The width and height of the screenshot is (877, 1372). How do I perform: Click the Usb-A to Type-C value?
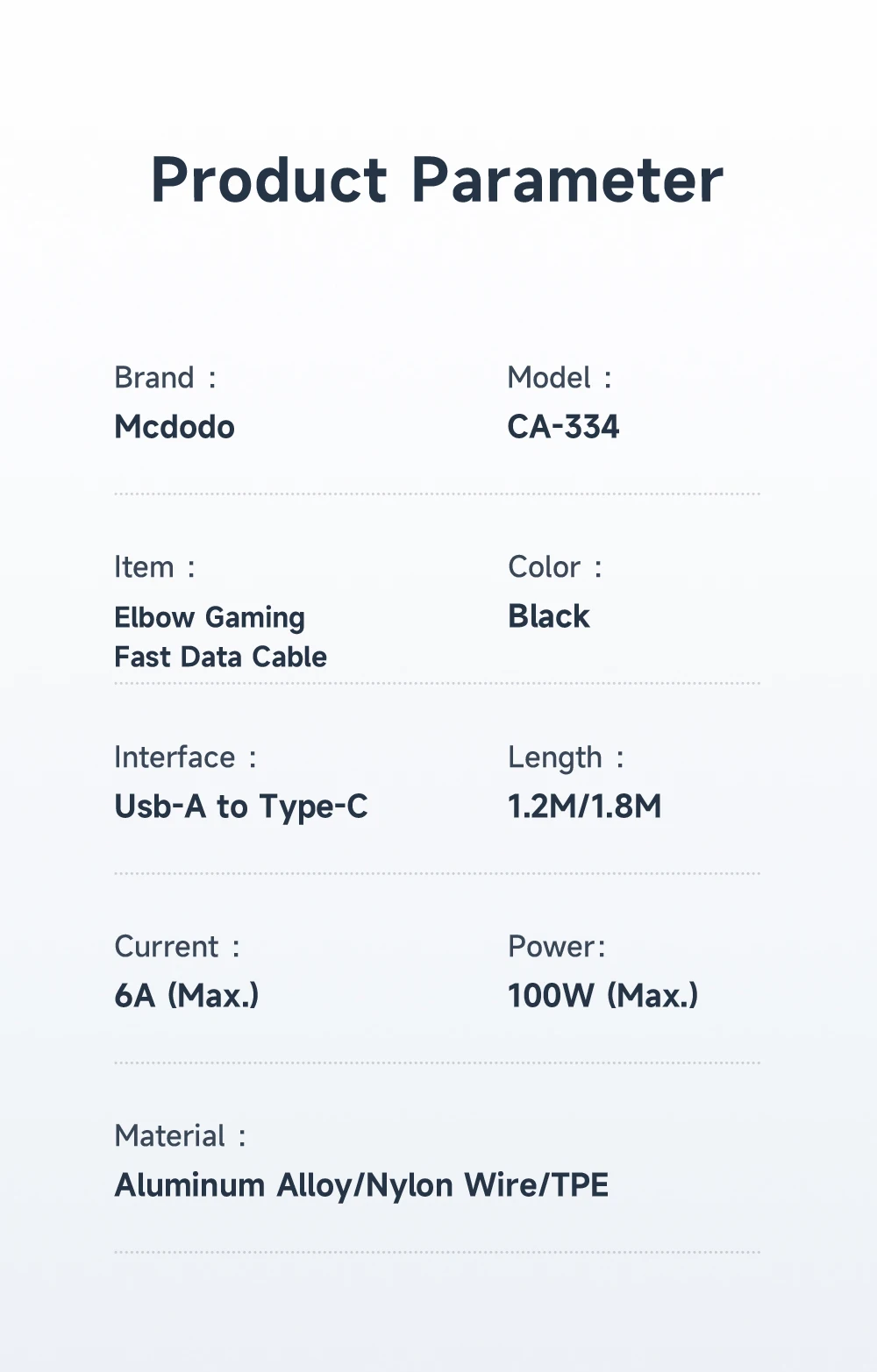(241, 807)
